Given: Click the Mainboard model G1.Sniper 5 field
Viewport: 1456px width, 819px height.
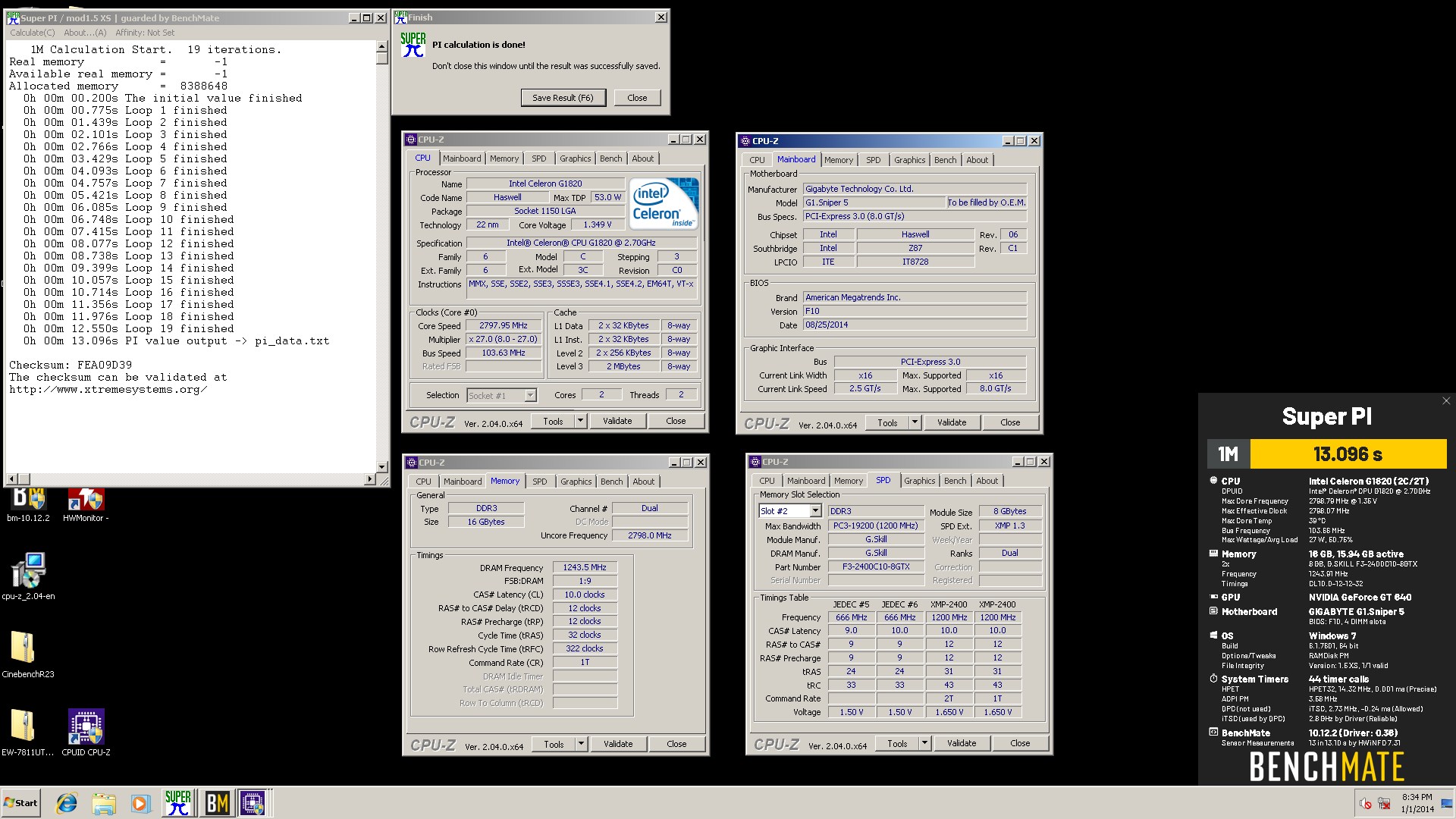Looking at the screenshot, I should pyautogui.click(x=874, y=202).
